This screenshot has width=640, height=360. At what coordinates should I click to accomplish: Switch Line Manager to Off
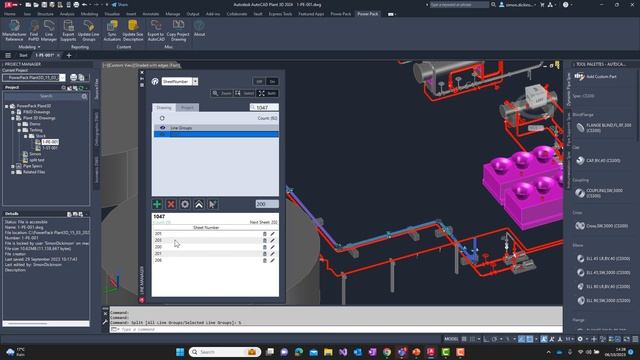pos(259,82)
